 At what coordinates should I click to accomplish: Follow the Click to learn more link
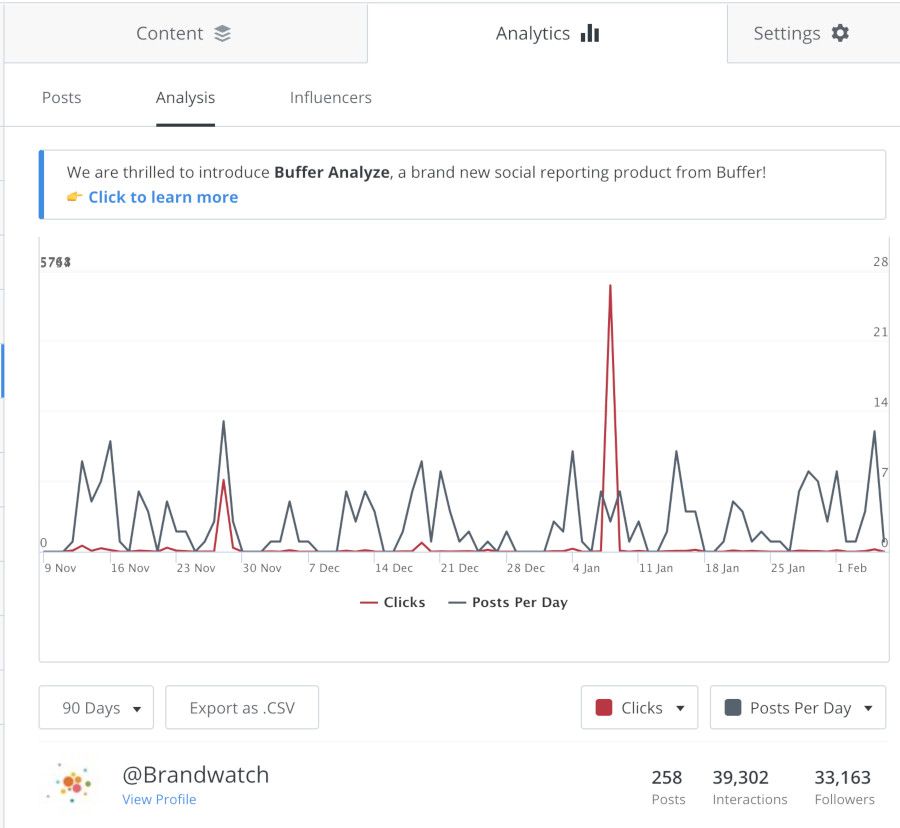point(163,197)
